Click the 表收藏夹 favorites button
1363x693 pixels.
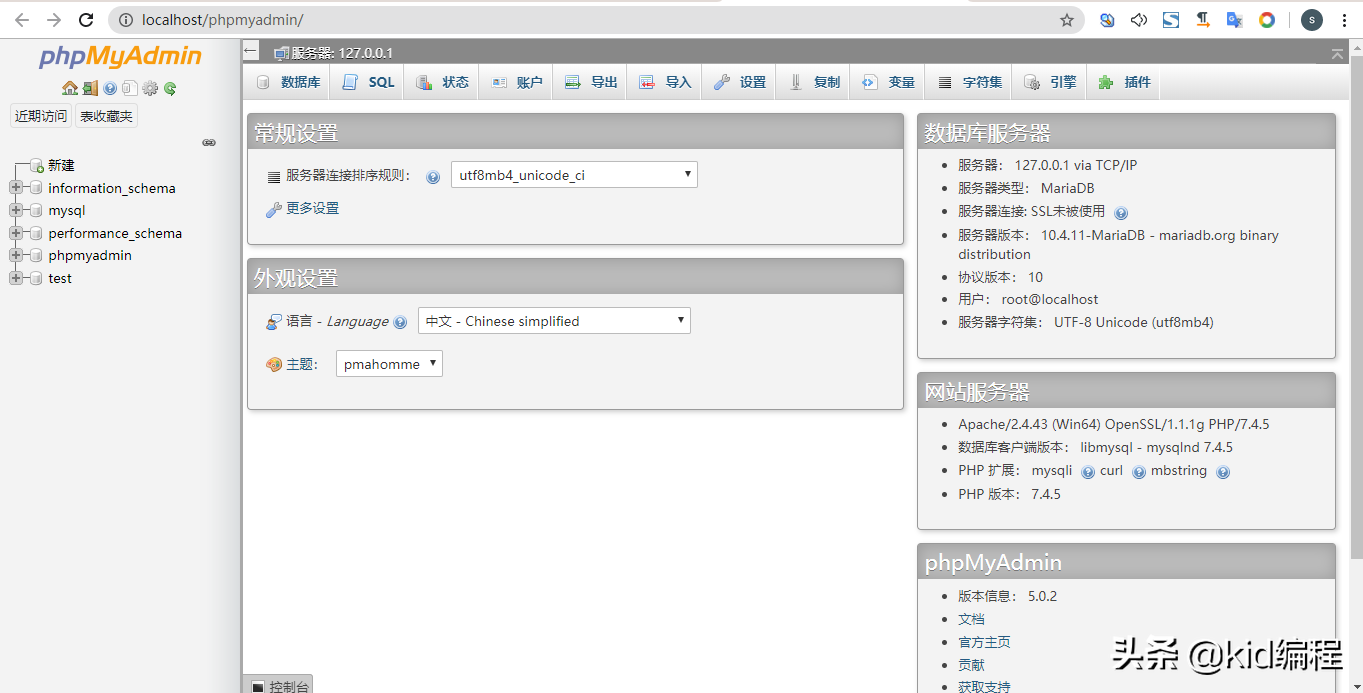(x=106, y=115)
